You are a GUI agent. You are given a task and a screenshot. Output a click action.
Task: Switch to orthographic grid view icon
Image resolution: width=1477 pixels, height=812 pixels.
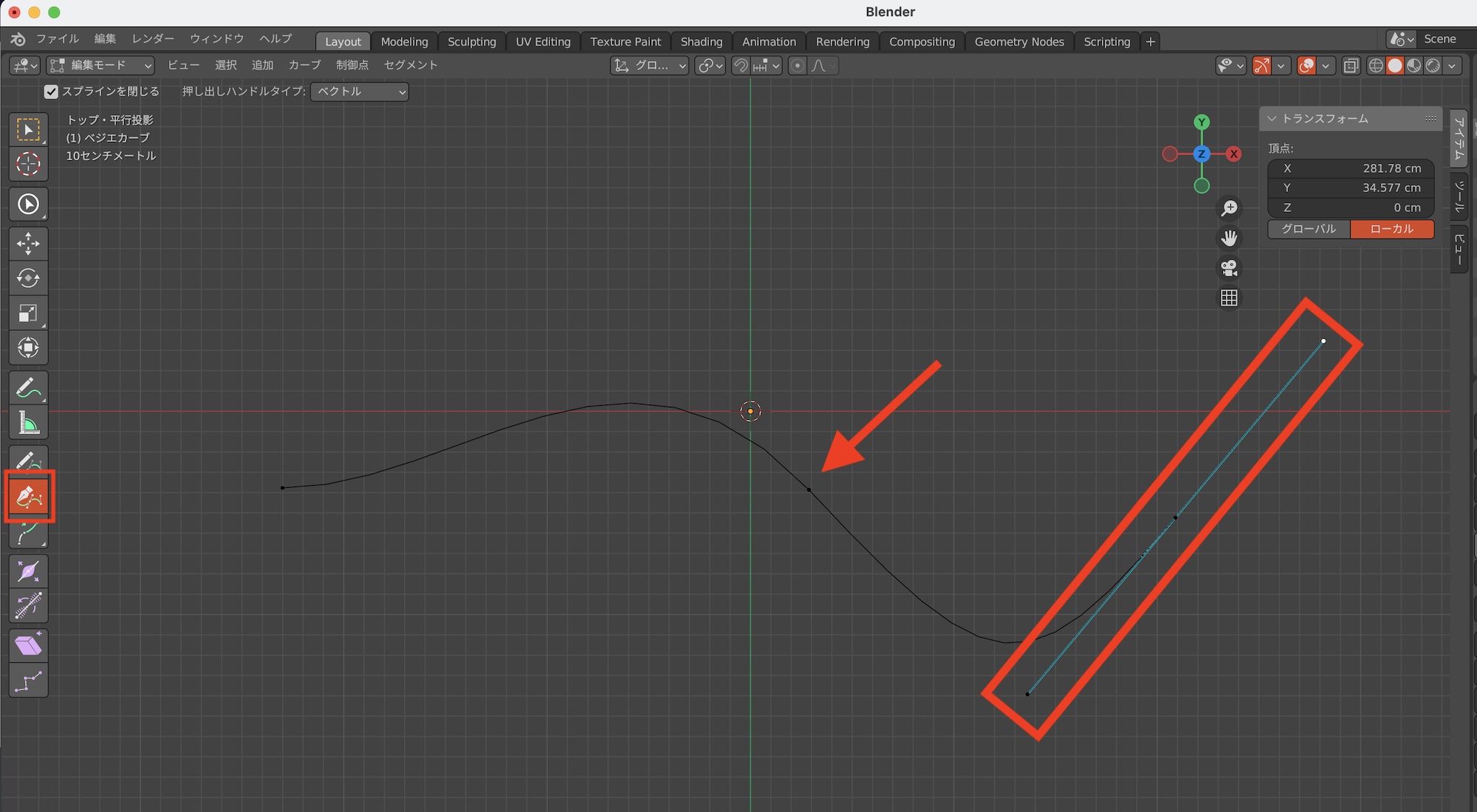(1229, 297)
